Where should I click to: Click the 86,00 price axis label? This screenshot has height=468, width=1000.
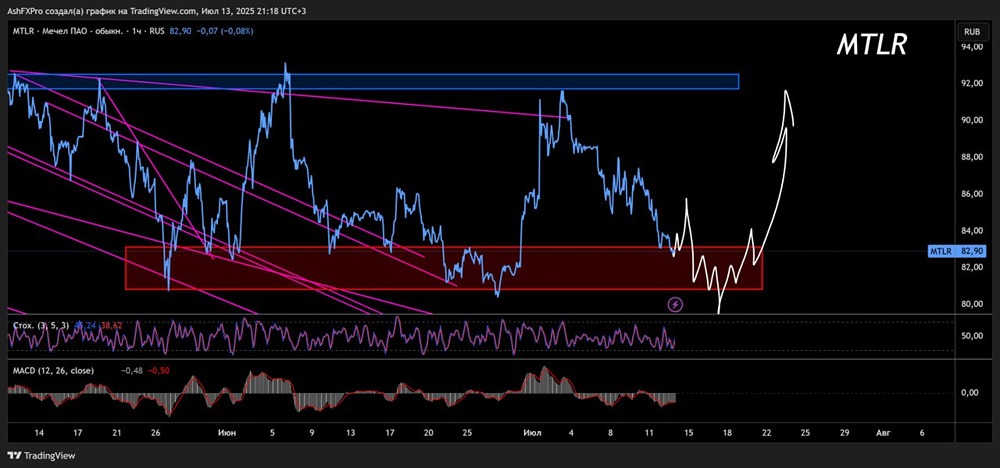(x=973, y=194)
